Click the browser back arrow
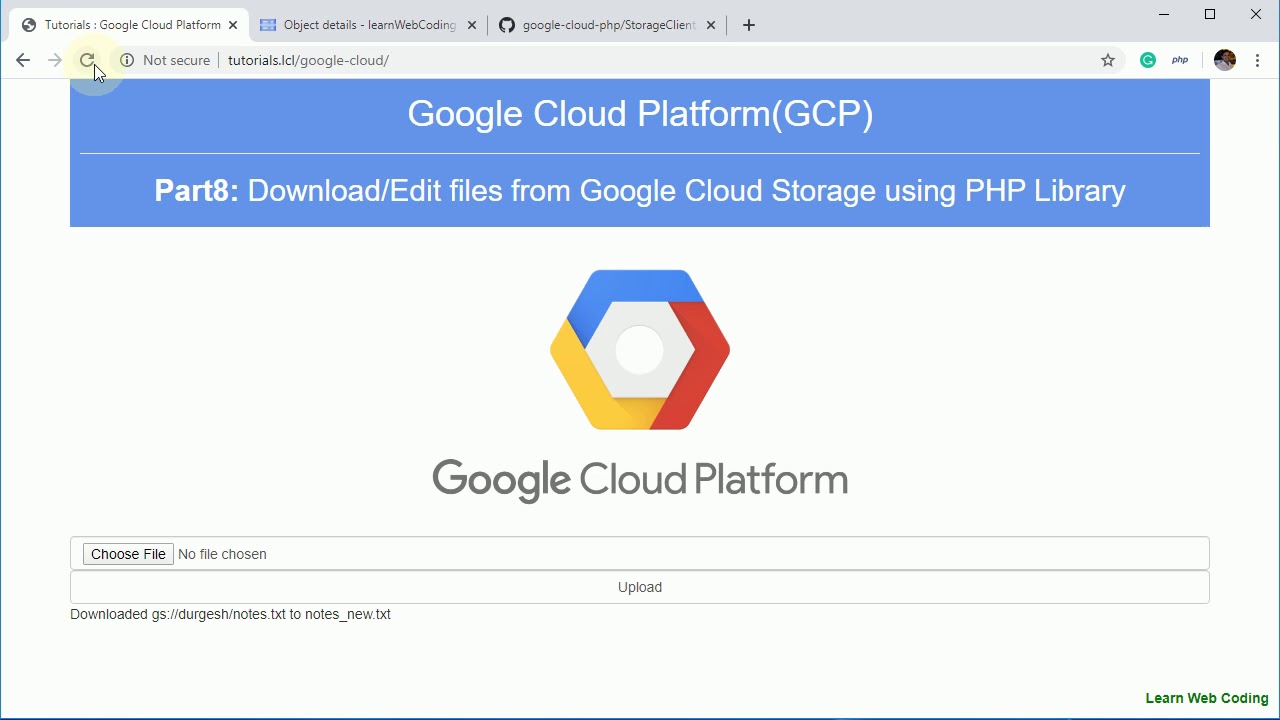Viewport: 1280px width, 720px height. (x=23, y=60)
